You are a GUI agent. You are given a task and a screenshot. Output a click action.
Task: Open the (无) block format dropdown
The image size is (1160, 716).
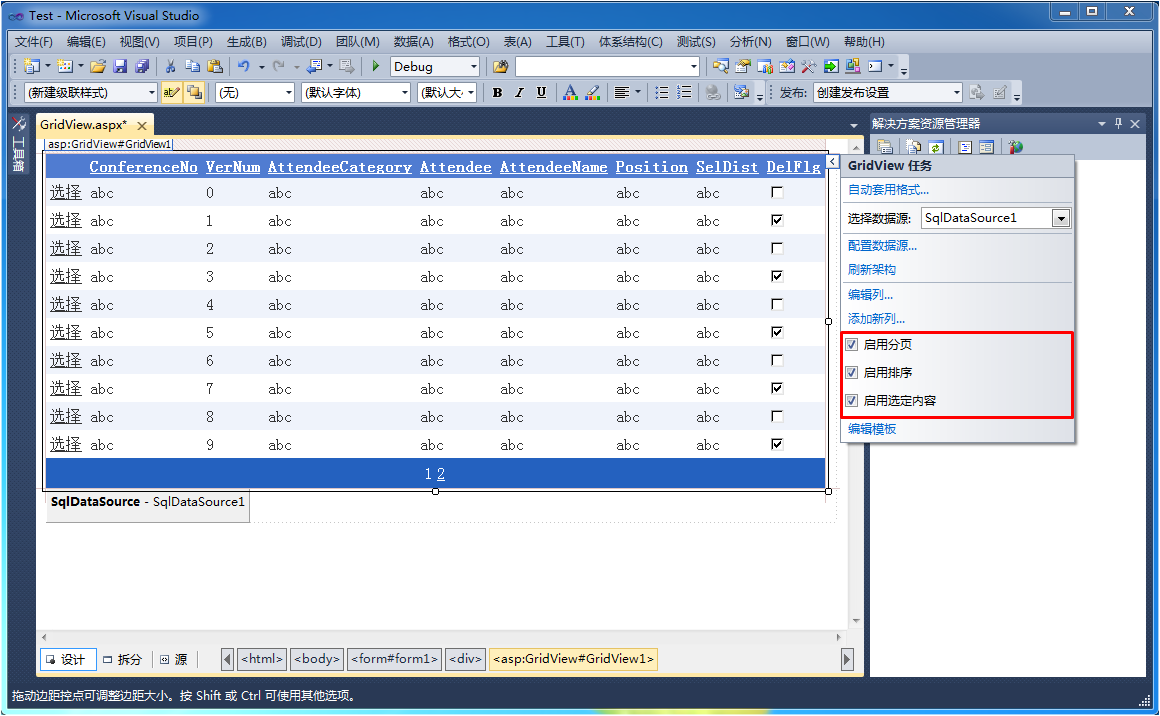point(289,92)
